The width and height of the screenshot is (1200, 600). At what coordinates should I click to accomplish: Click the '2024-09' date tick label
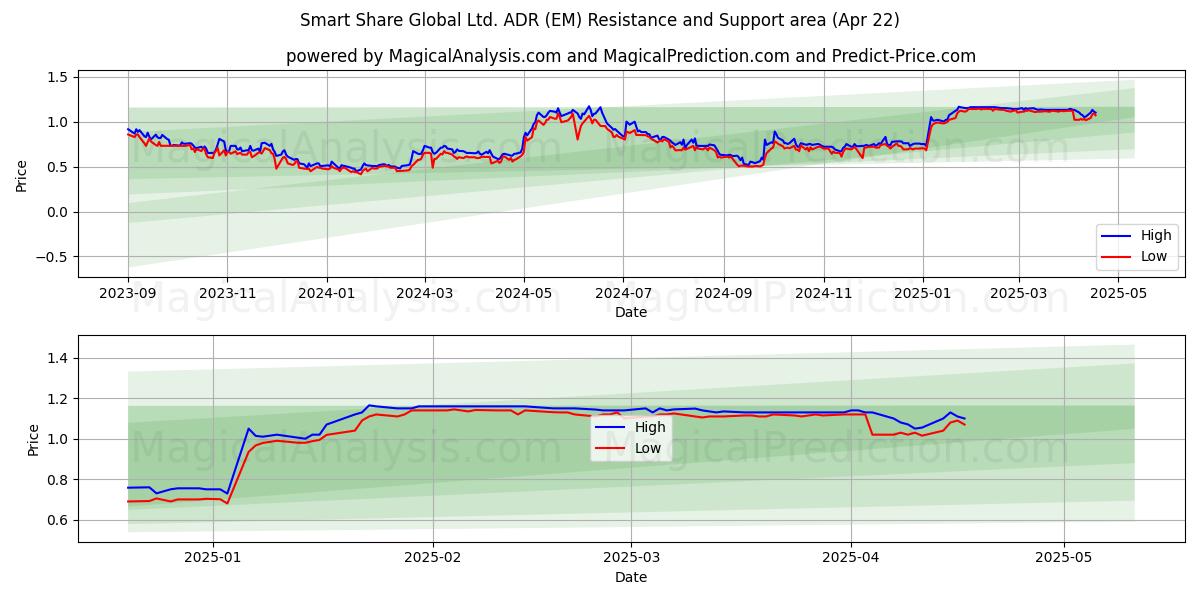[723, 294]
